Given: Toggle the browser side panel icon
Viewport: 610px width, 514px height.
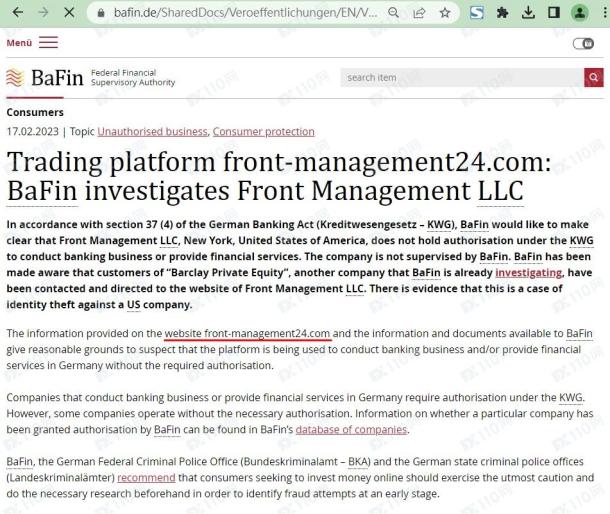Looking at the screenshot, I should pos(554,13).
